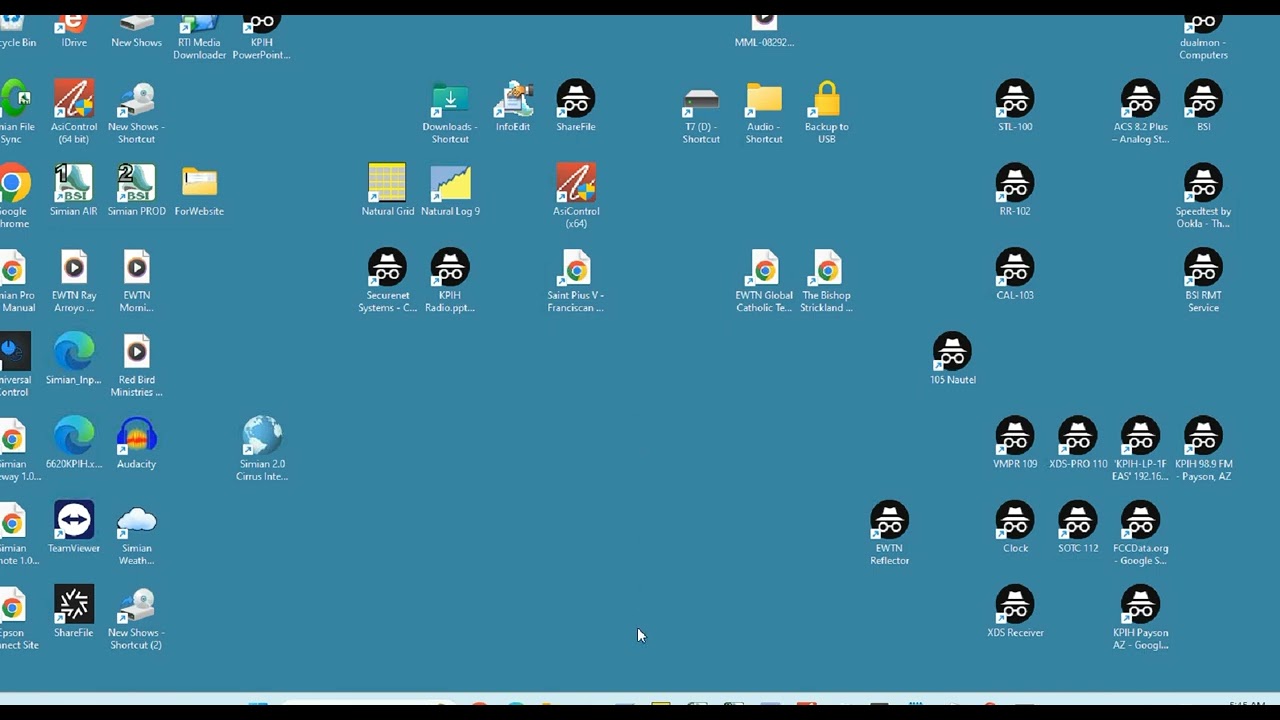The height and width of the screenshot is (720, 1280).
Task: Open Backup to USB lock icon
Action: click(x=827, y=110)
